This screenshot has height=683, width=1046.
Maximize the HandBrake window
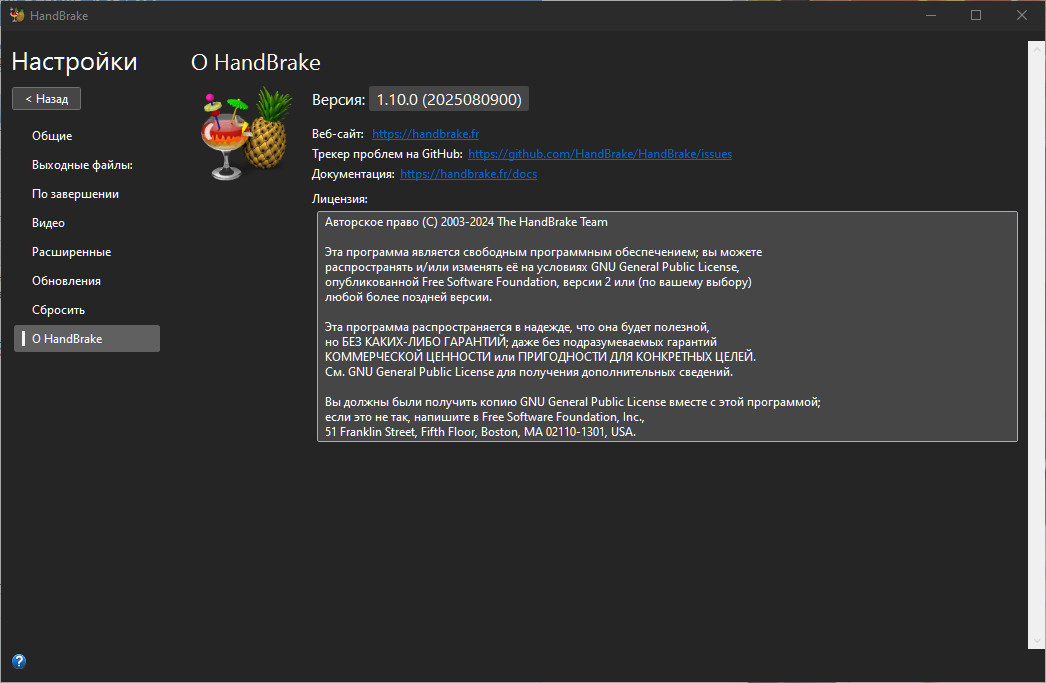tap(976, 15)
